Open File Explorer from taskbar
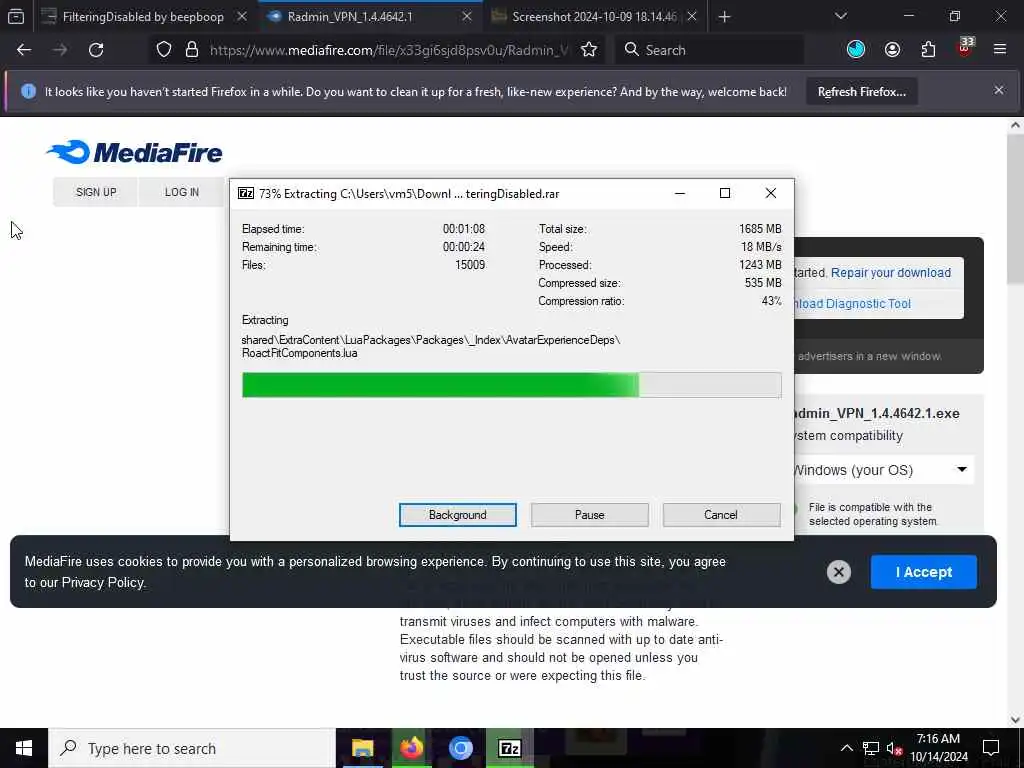The width and height of the screenshot is (1024, 768). (362, 748)
